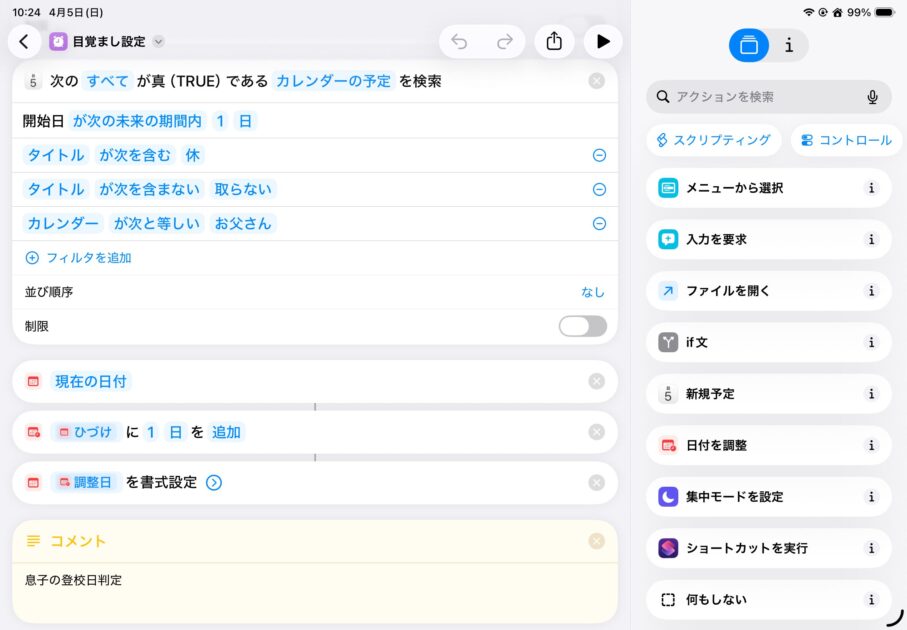
Task: Expand the 目覚まし設定 title dropdown
Action: [x=158, y=42]
